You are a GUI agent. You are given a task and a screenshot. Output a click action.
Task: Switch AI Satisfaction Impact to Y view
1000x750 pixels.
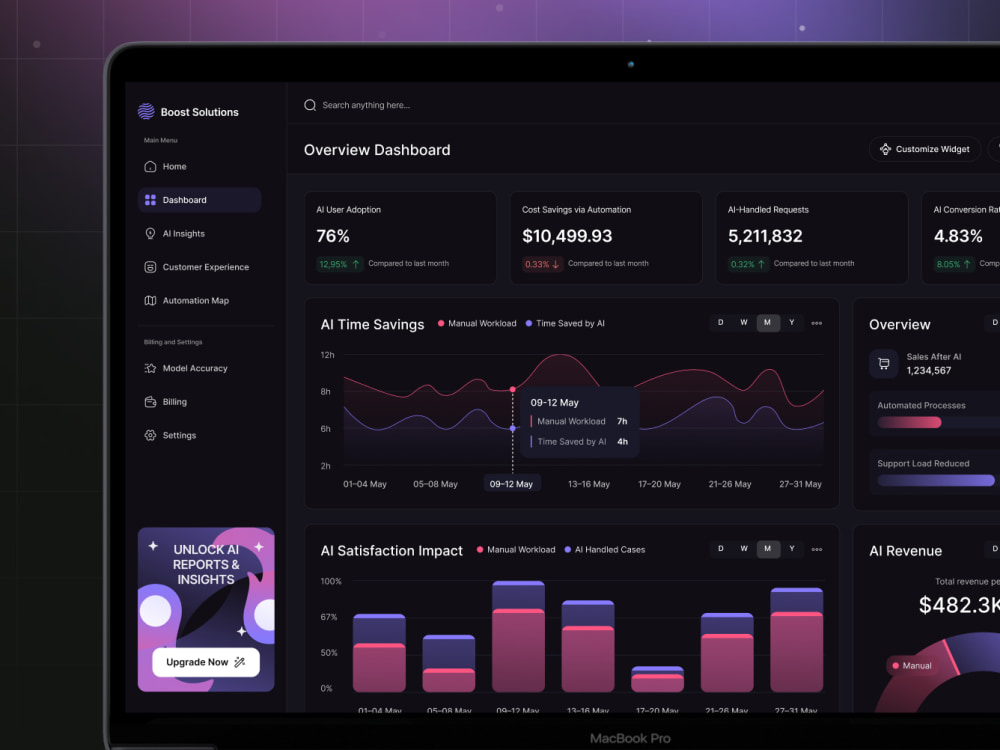click(792, 549)
